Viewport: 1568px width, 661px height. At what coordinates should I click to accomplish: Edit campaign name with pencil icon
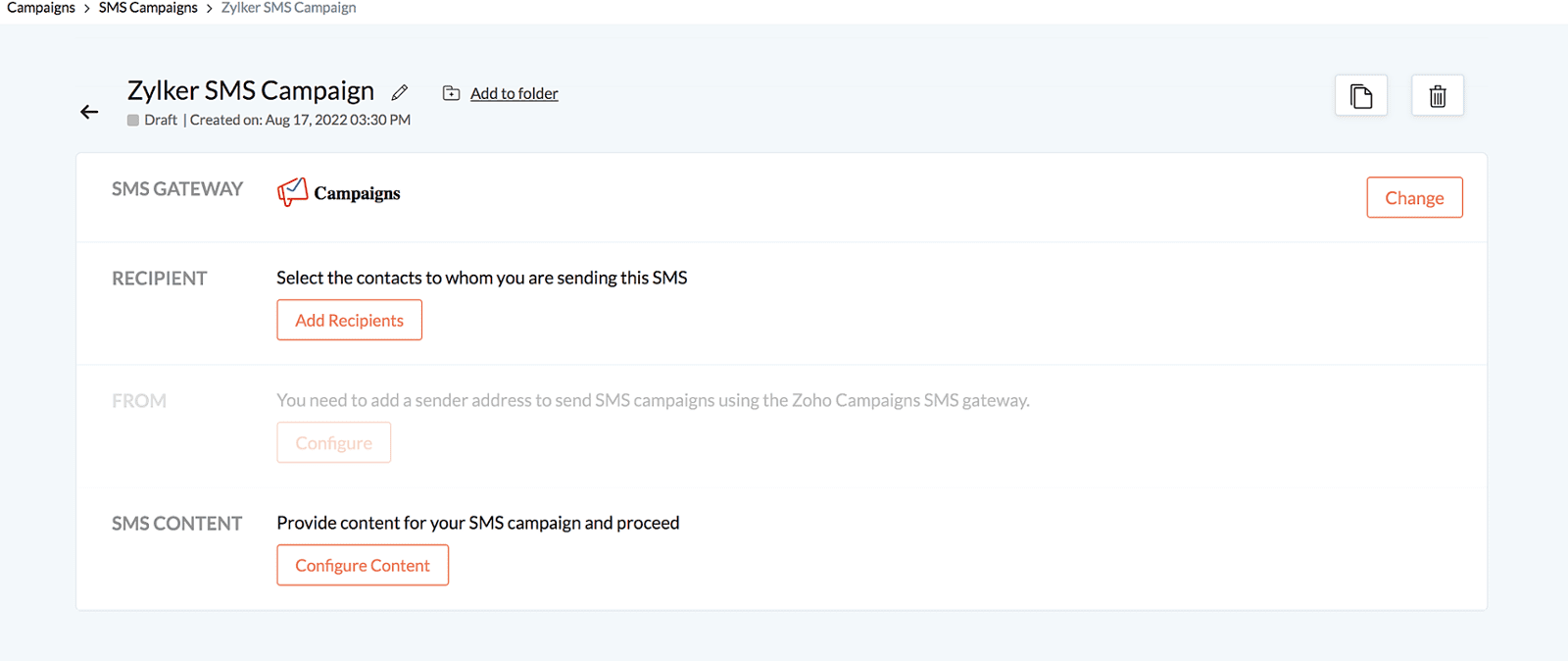(400, 92)
